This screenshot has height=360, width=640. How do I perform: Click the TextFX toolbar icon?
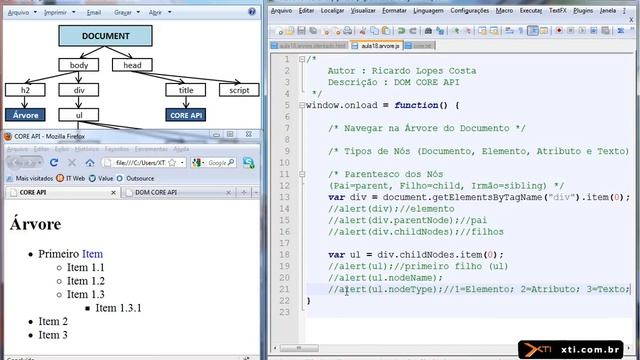pos(621,31)
